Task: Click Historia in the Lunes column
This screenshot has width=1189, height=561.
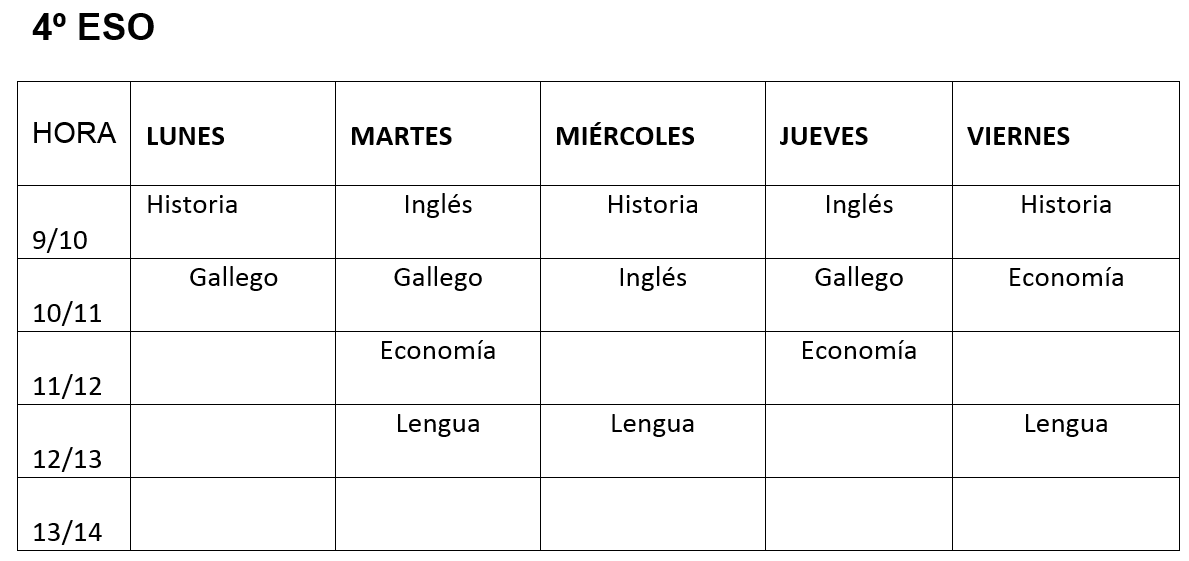Action: 192,205
